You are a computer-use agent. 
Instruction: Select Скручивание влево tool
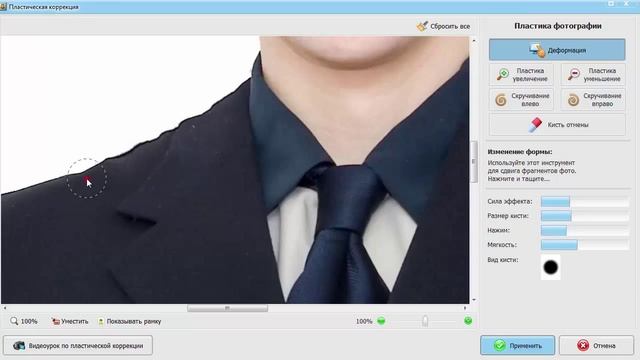pos(521,100)
